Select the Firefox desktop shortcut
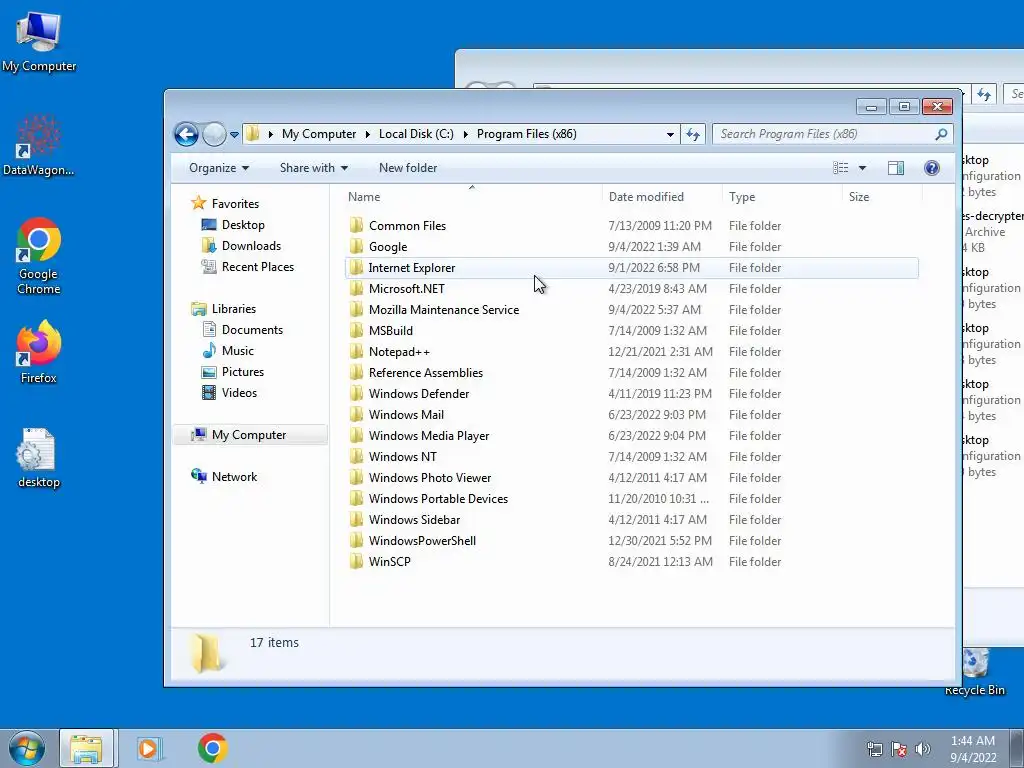The height and width of the screenshot is (768, 1024). [x=39, y=352]
